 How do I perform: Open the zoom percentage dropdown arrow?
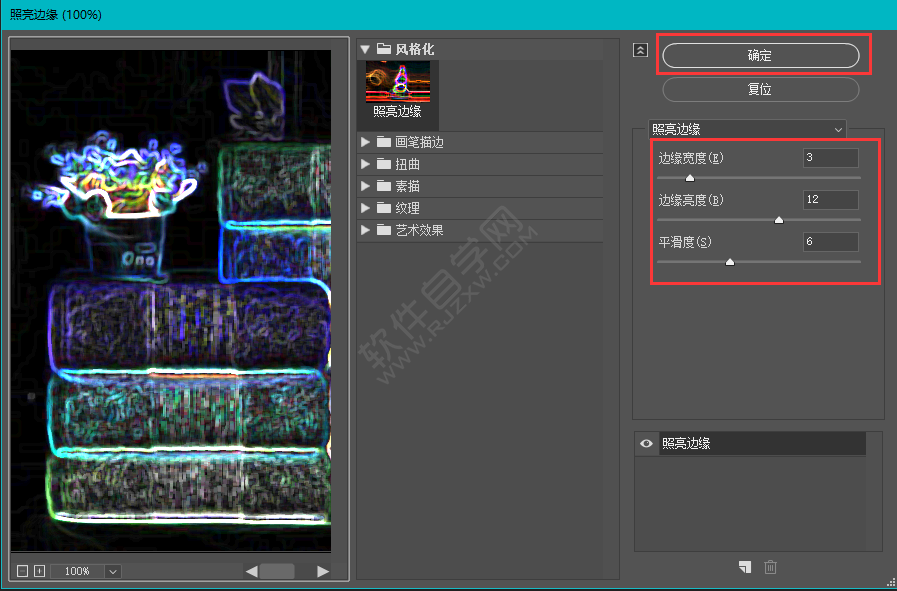point(113,571)
